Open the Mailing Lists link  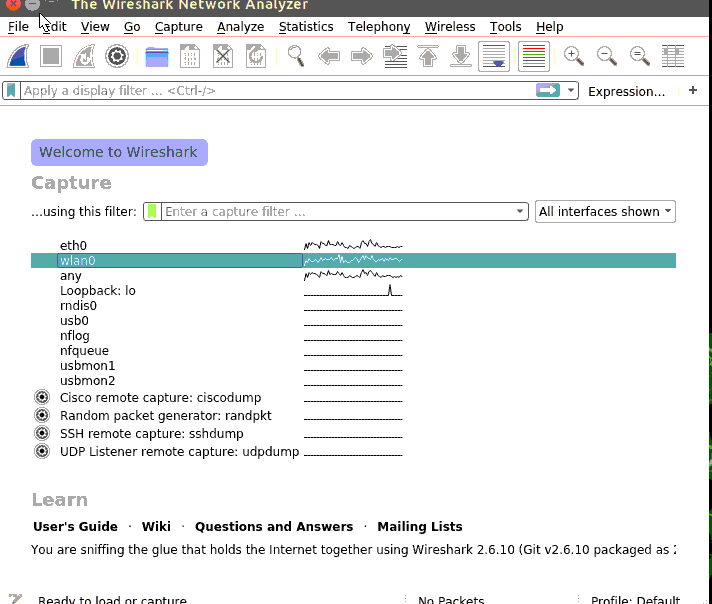click(x=420, y=526)
